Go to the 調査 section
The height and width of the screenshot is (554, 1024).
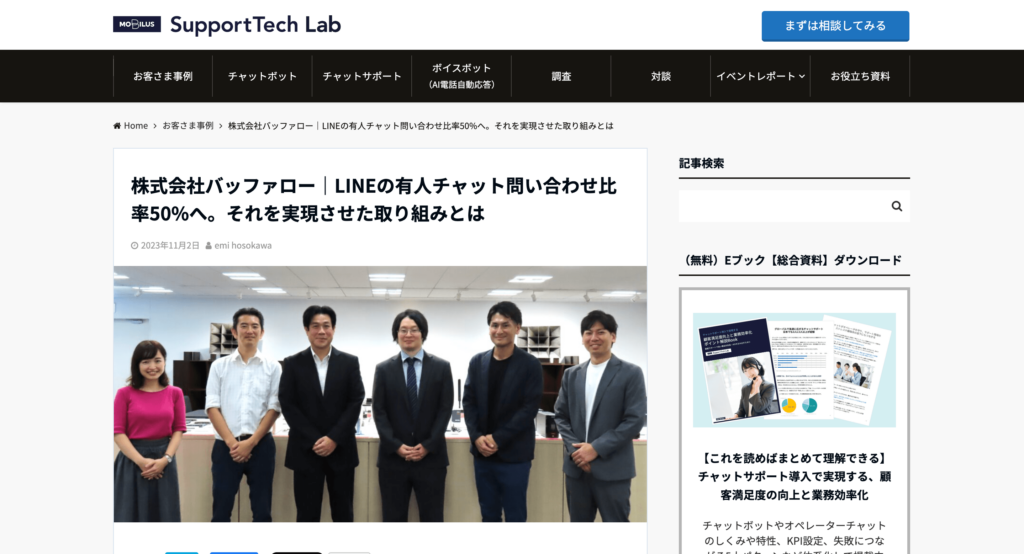coord(561,76)
